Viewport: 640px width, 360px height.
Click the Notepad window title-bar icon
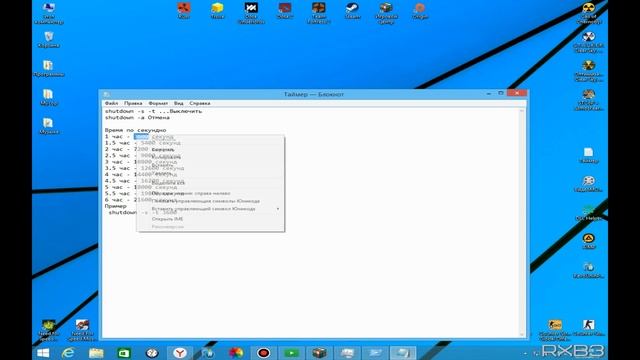107,94
